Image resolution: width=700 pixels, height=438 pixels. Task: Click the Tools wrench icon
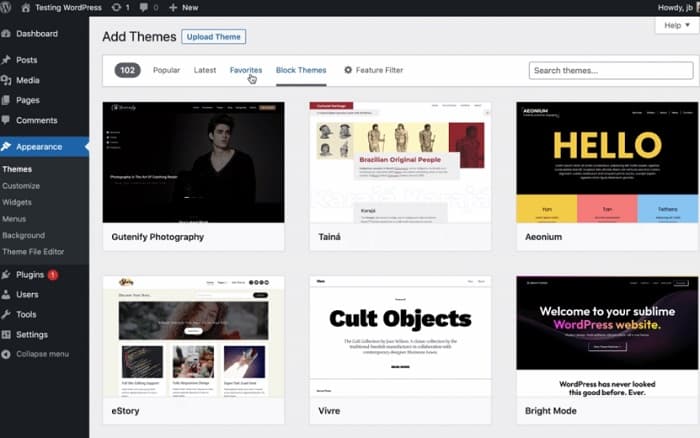pos(6,314)
